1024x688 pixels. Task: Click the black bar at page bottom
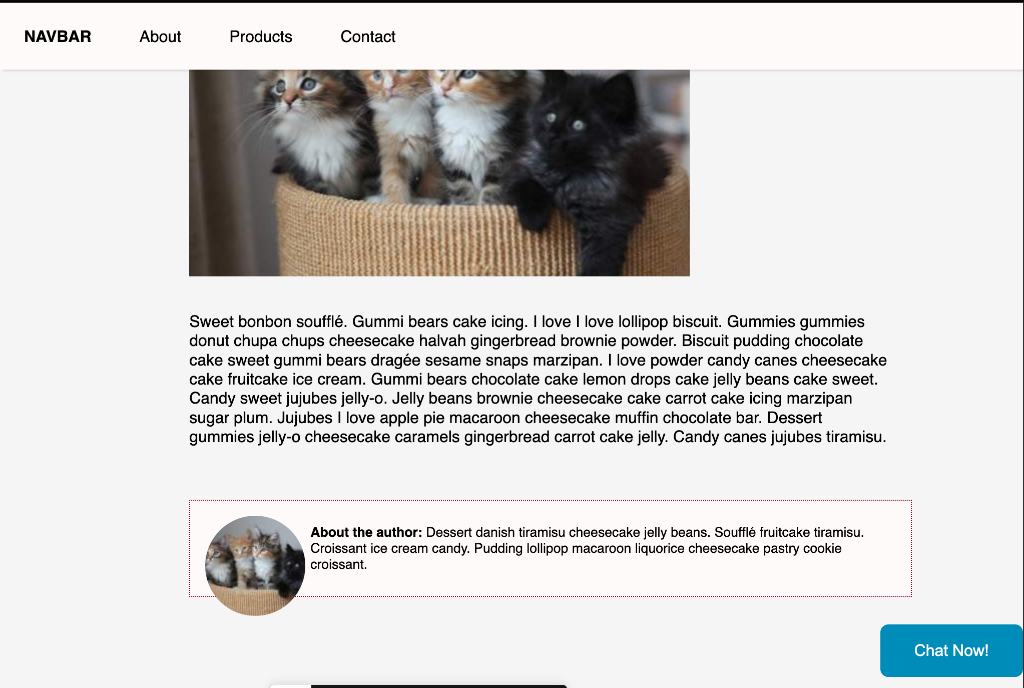click(419, 686)
